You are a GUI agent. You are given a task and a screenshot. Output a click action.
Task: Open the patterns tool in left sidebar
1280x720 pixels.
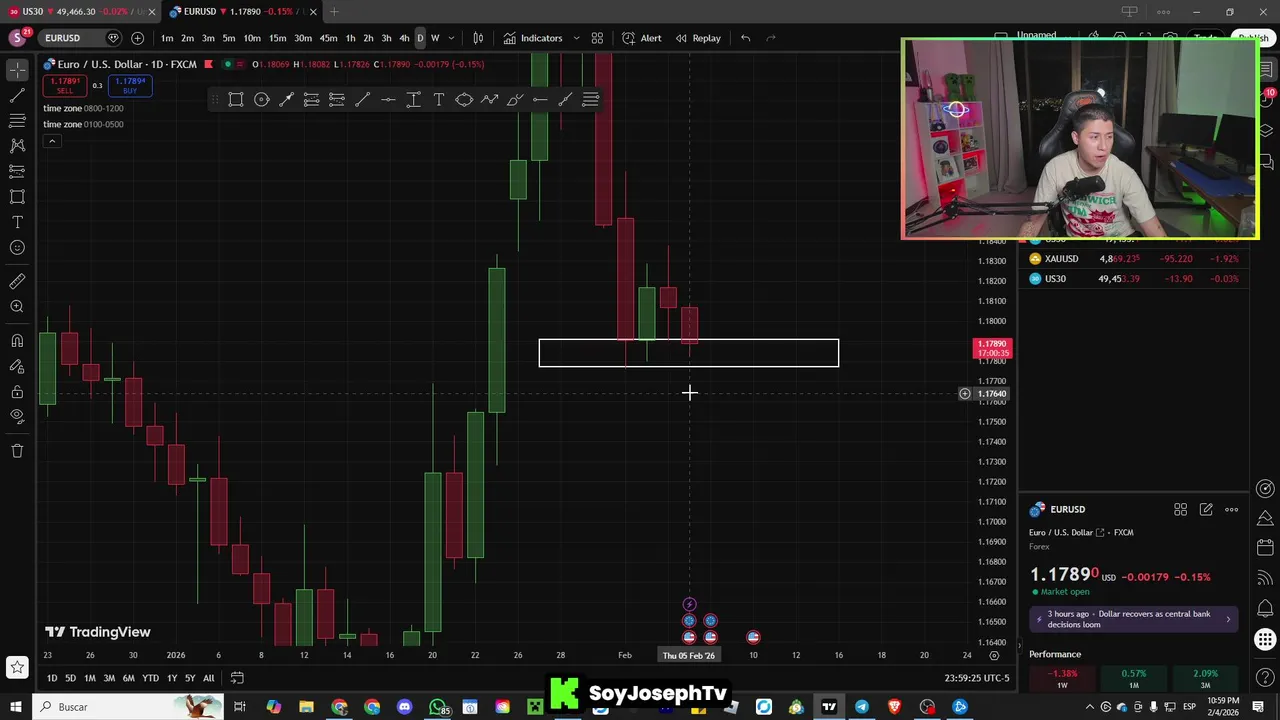coord(17,146)
